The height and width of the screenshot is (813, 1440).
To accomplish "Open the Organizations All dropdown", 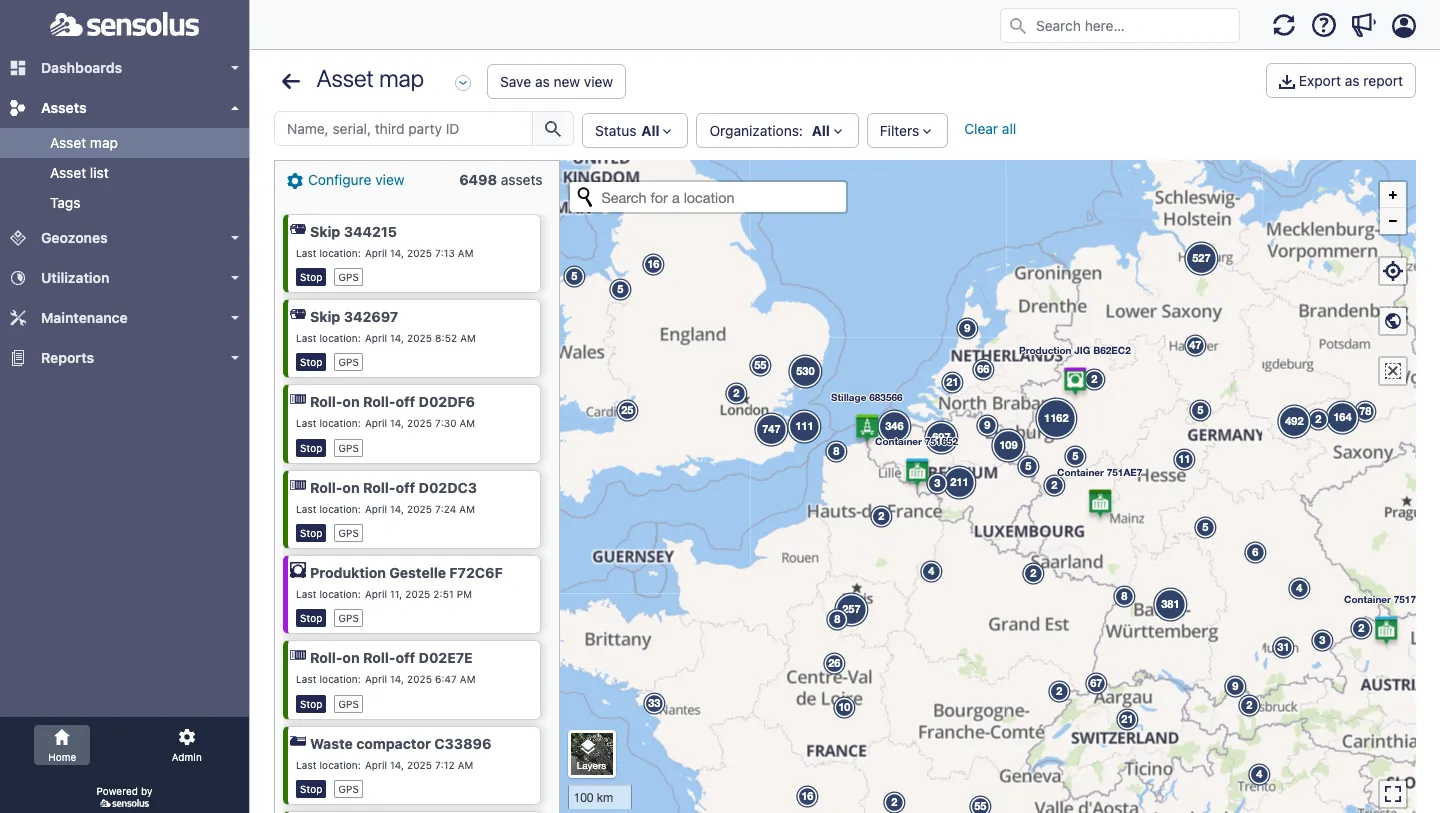I will pyautogui.click(x=777, y=131).
